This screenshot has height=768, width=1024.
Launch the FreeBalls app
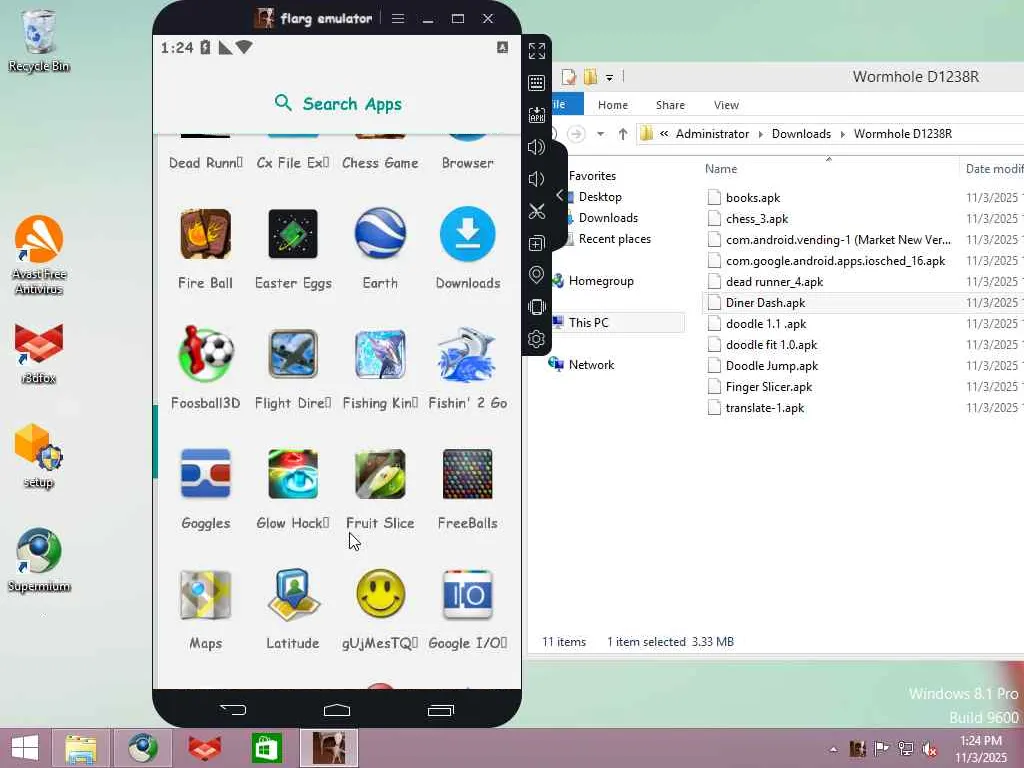(x=468, y=475)
